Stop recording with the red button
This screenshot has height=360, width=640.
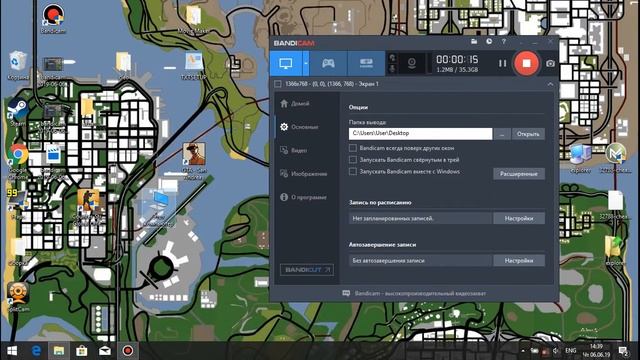526,63
